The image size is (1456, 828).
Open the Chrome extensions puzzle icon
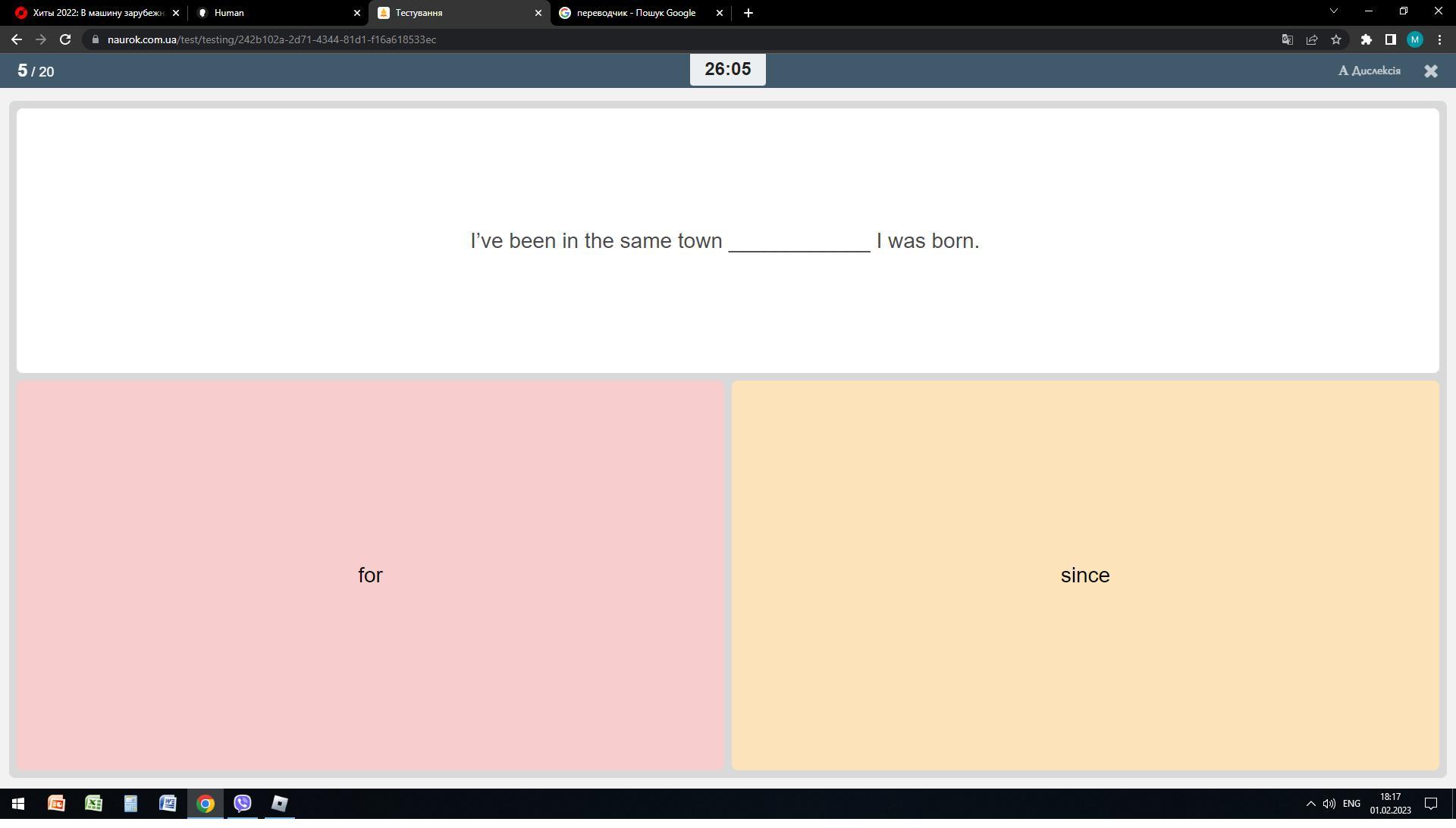pyautogui.click(x=1366, y=39)
